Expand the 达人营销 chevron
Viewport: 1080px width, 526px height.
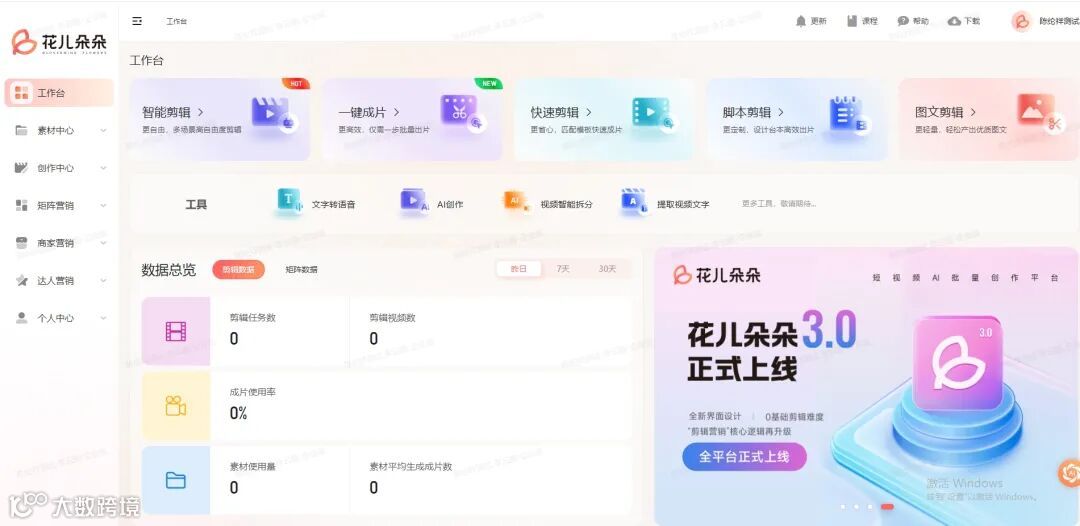(103, 280)
